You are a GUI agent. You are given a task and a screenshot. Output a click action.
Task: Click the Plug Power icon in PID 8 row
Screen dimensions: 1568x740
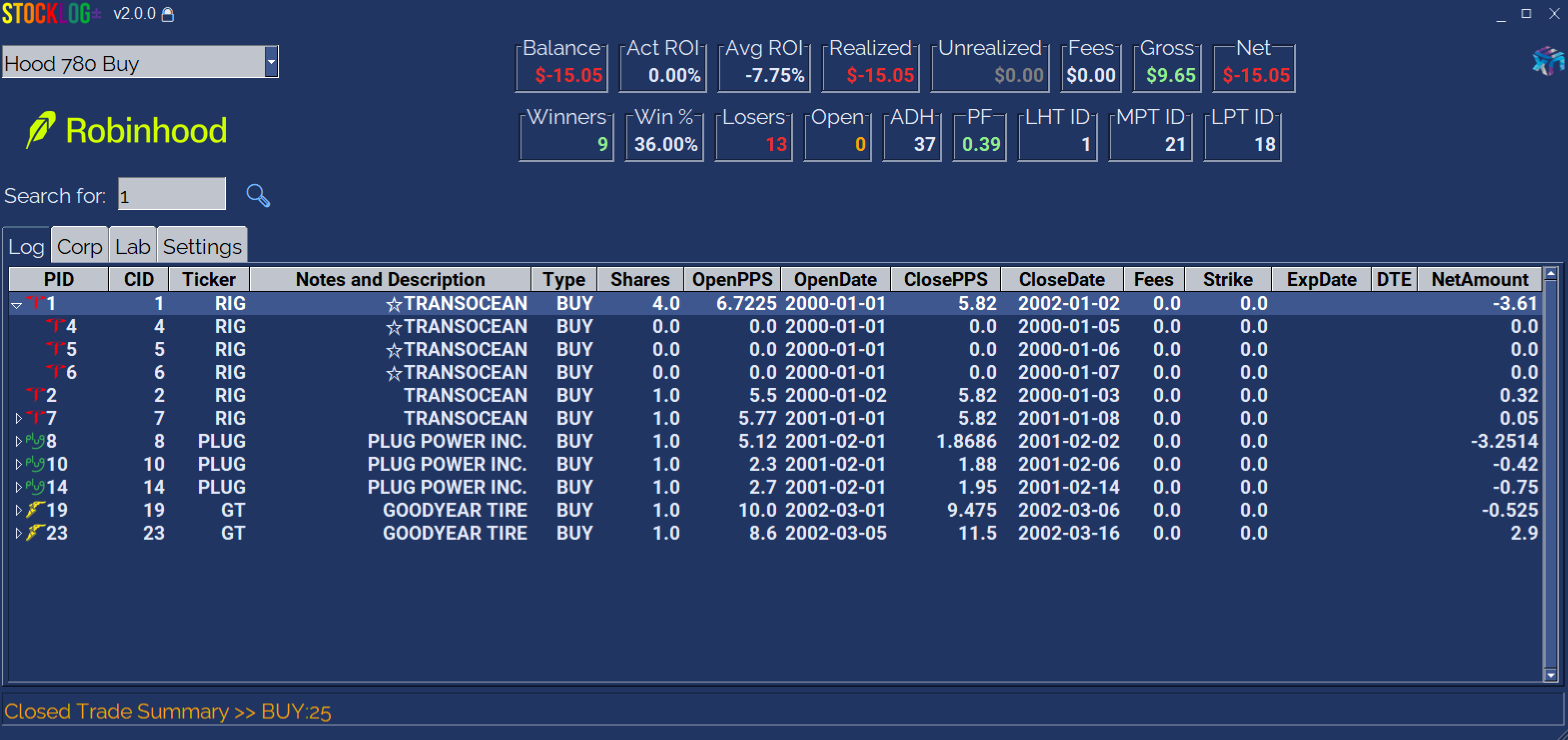[35, 441]
